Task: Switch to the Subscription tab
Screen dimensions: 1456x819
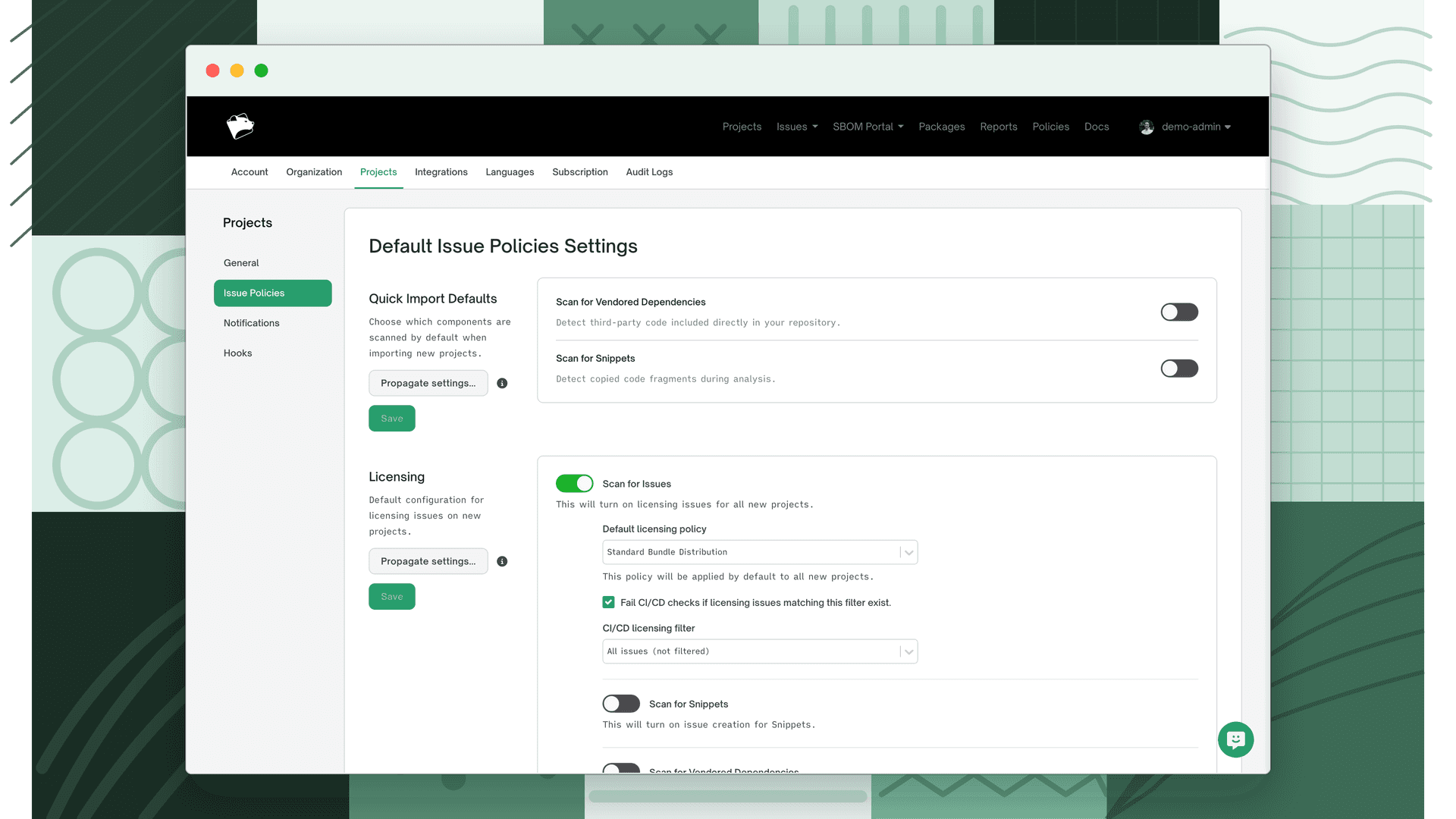Action: (580, 172)
